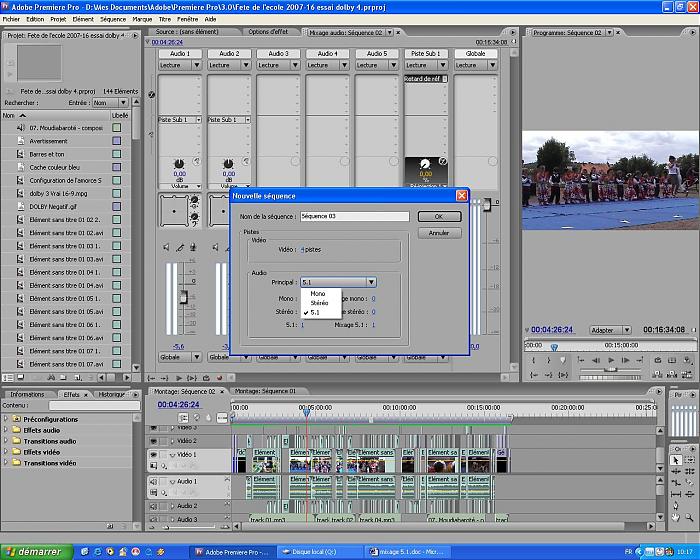Close the Nouvelle séquence dialog
The width and height of the screenshot is (700, 560).
(462, 196)
